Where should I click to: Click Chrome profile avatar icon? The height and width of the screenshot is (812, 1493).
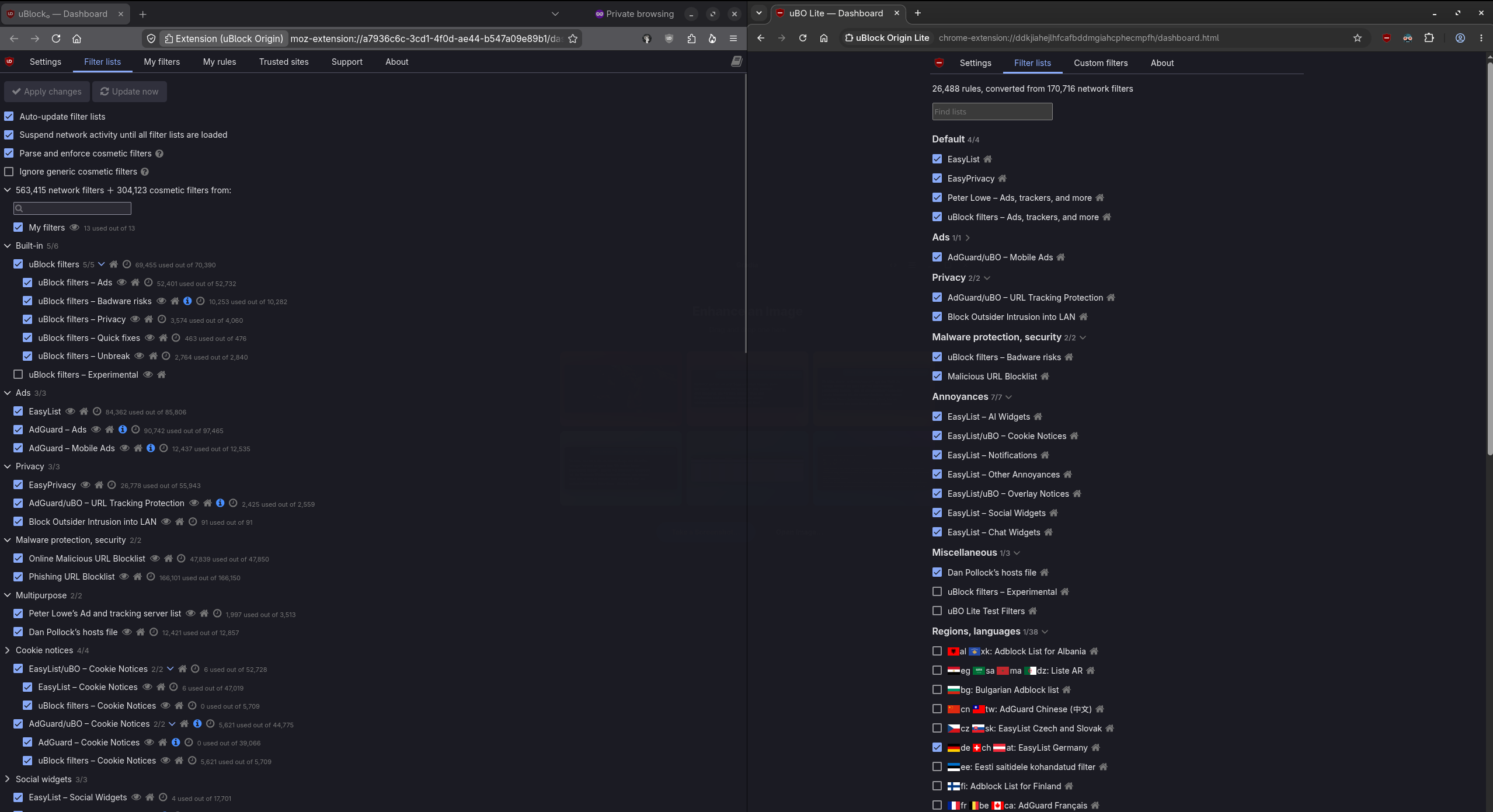tap(1460, 38)
